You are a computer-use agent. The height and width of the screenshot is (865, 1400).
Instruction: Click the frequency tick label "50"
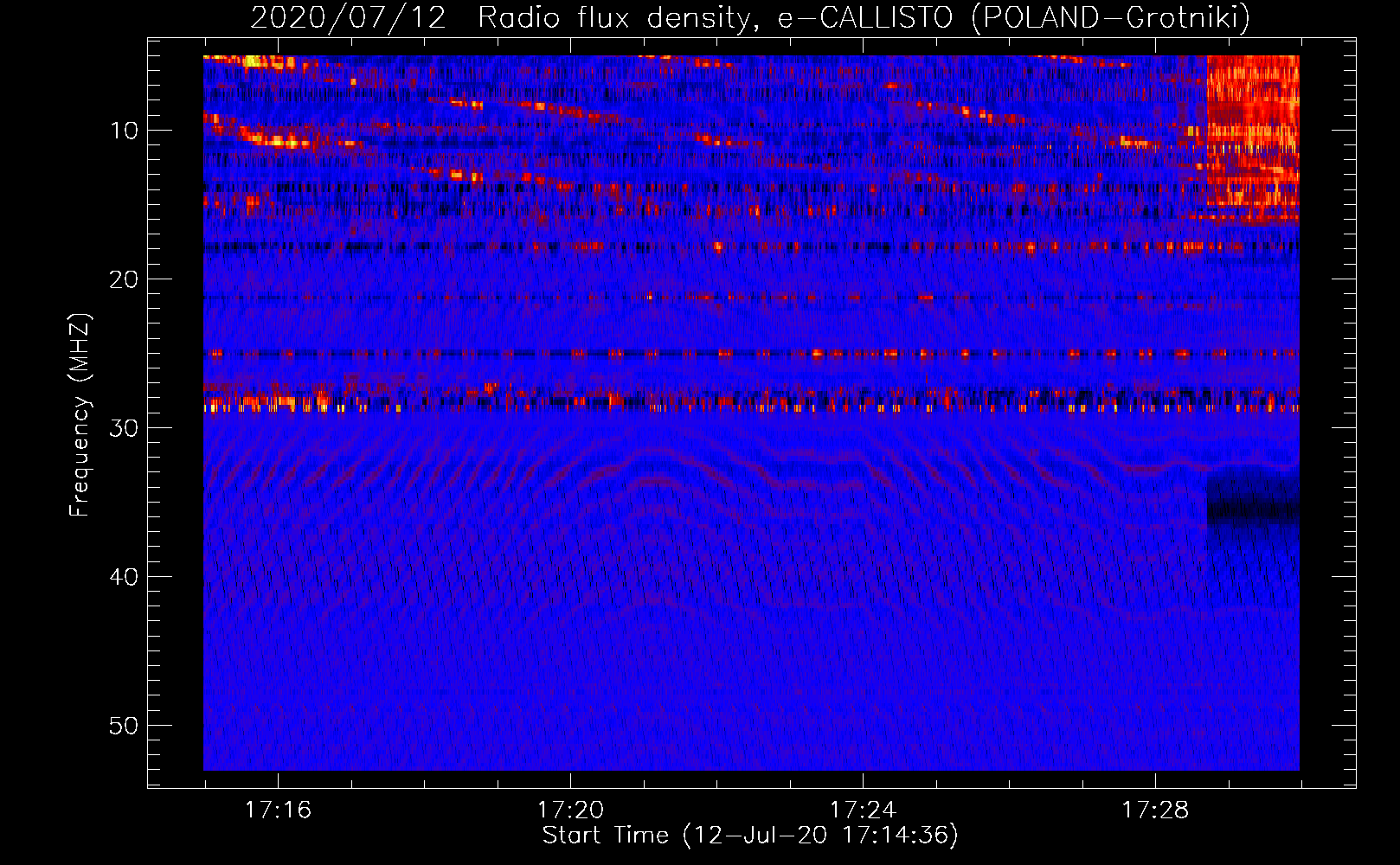[x=125, y=726]
